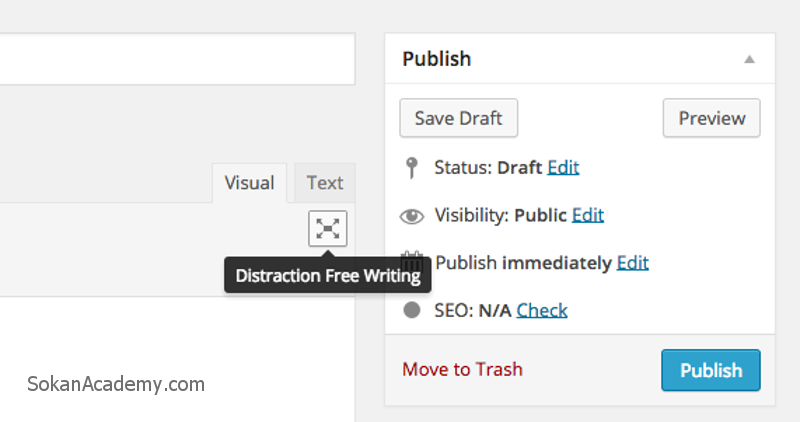Focus the post title input field
The height and width of the screenshot is (422, 800).
point(177,59)
